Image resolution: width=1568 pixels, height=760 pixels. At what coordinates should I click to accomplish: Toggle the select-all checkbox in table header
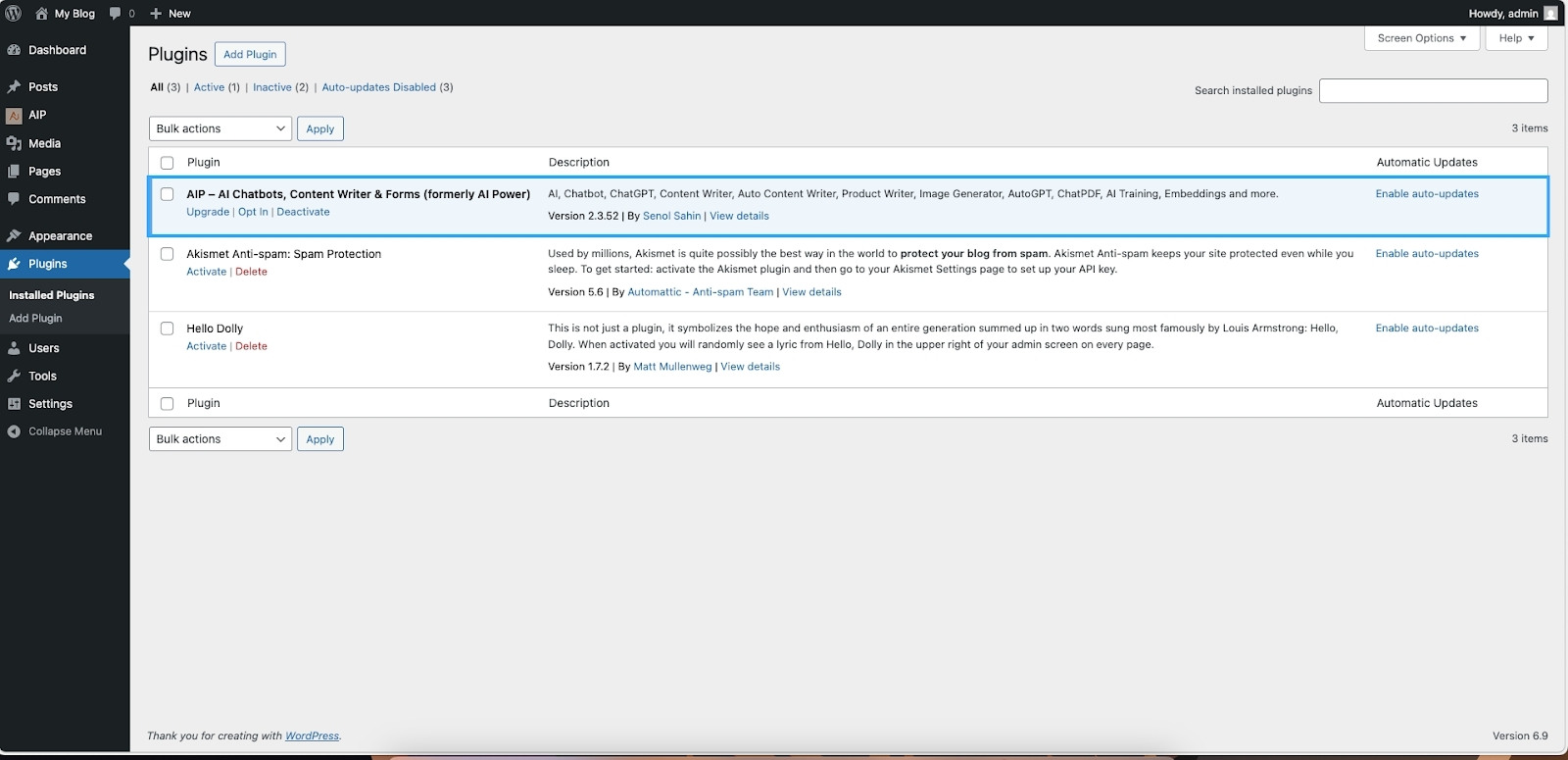pyautogui.click(x=167, y=163)
